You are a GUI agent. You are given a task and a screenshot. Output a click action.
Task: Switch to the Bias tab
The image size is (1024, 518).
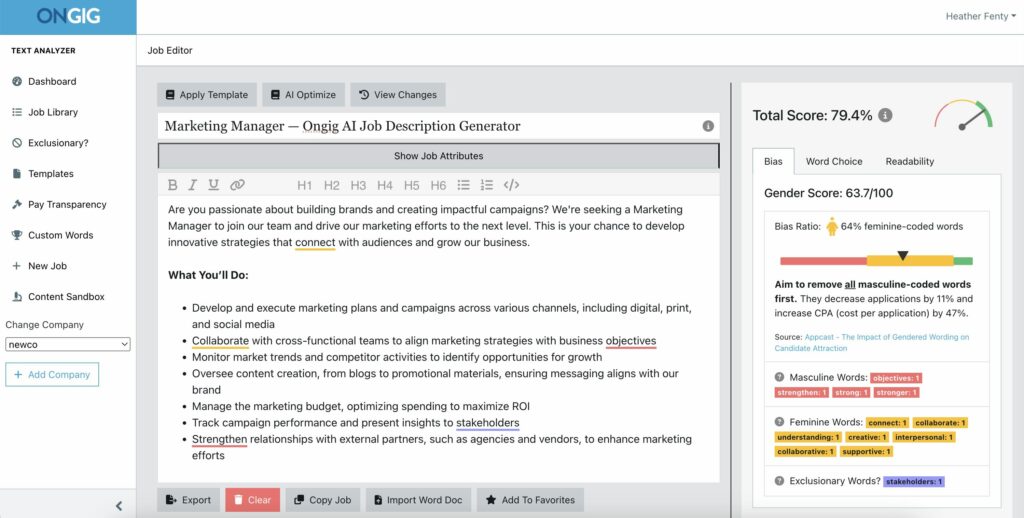coord(773,161)
